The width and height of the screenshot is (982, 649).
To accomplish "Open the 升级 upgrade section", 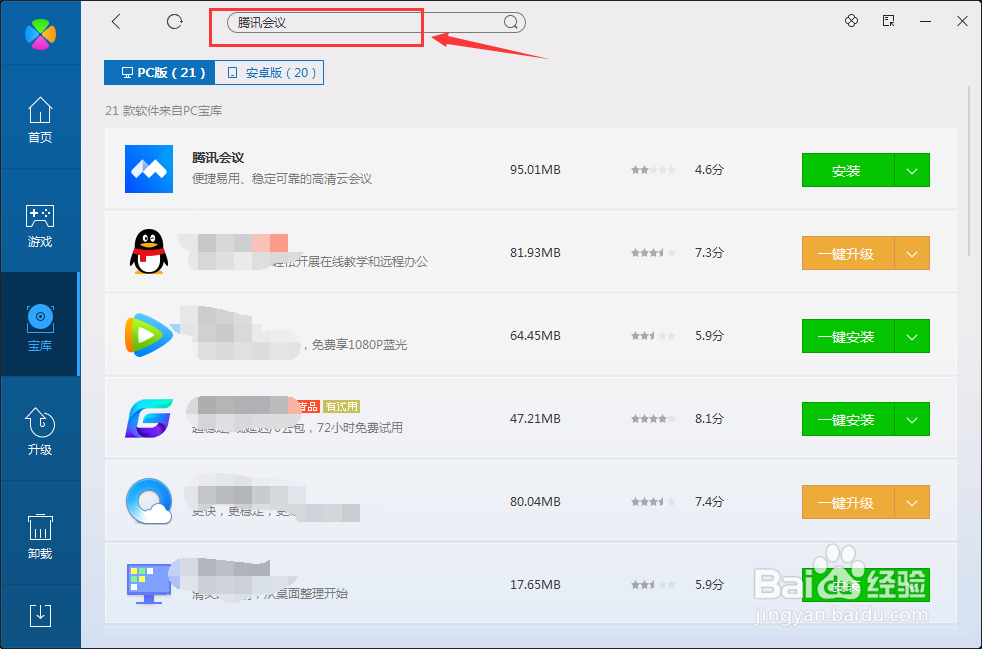I will [x=40, y=432].
